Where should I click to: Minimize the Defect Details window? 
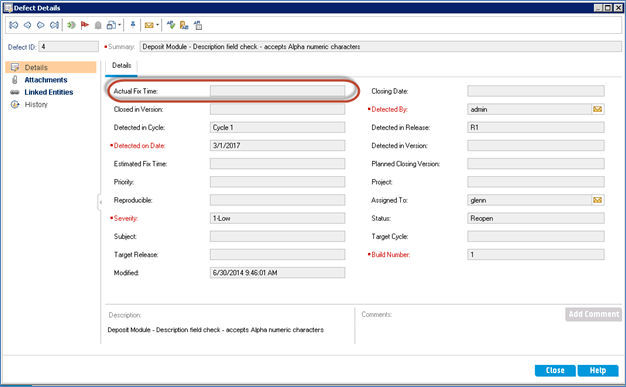coord(598,8)
